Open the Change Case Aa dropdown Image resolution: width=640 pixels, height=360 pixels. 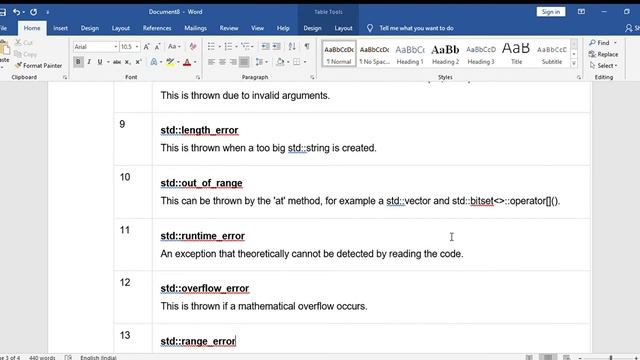point(174,47)
